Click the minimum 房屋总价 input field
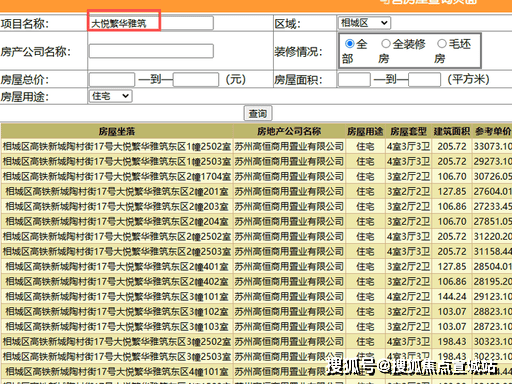This screenshot has height=384, width=512. tap(112, 80)
